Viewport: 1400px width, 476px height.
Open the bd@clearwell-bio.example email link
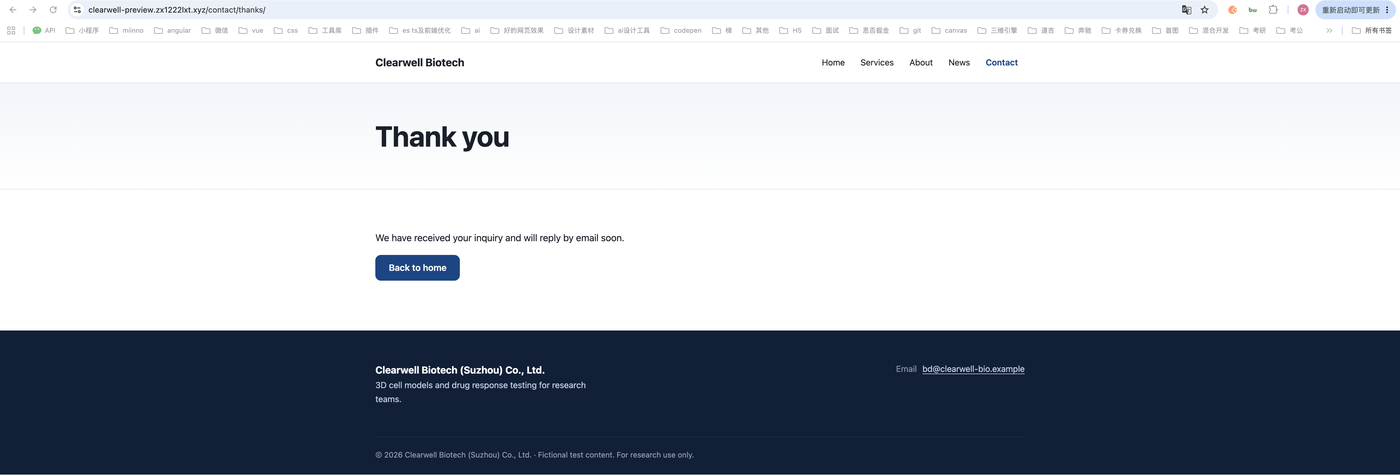tap(973, 369)
